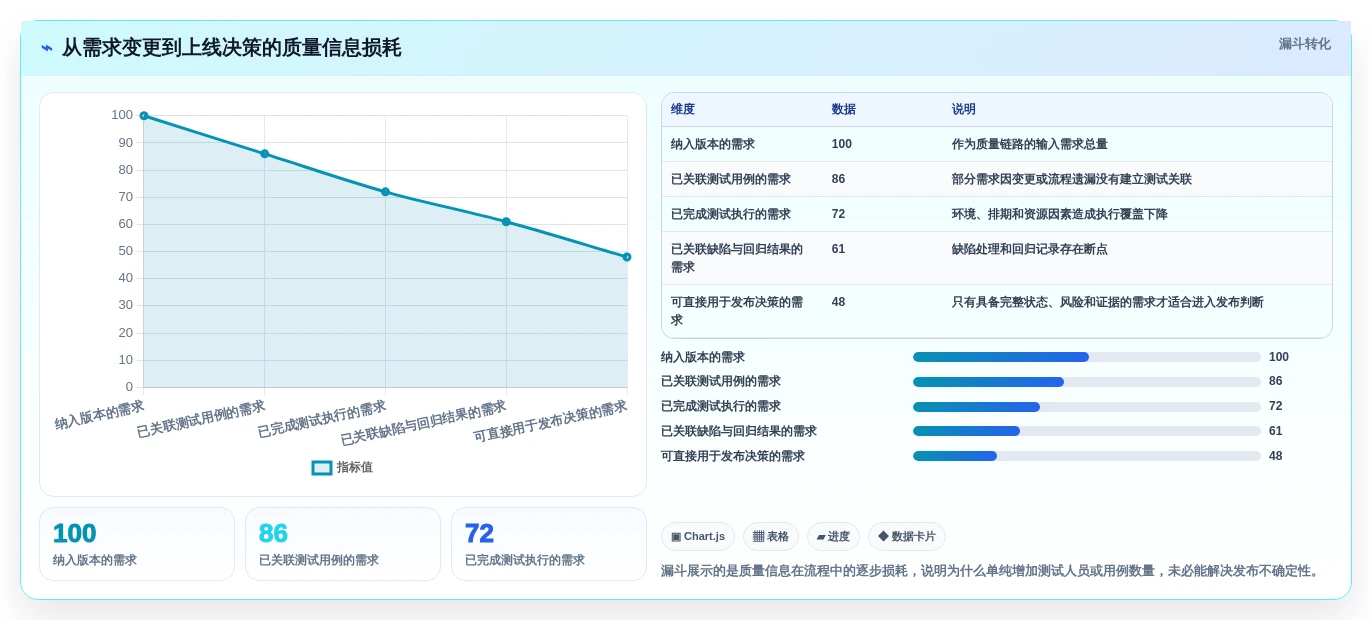Click the 说明 column header
This screenshot has height=620, width=1372.
(x=964, y=110)
